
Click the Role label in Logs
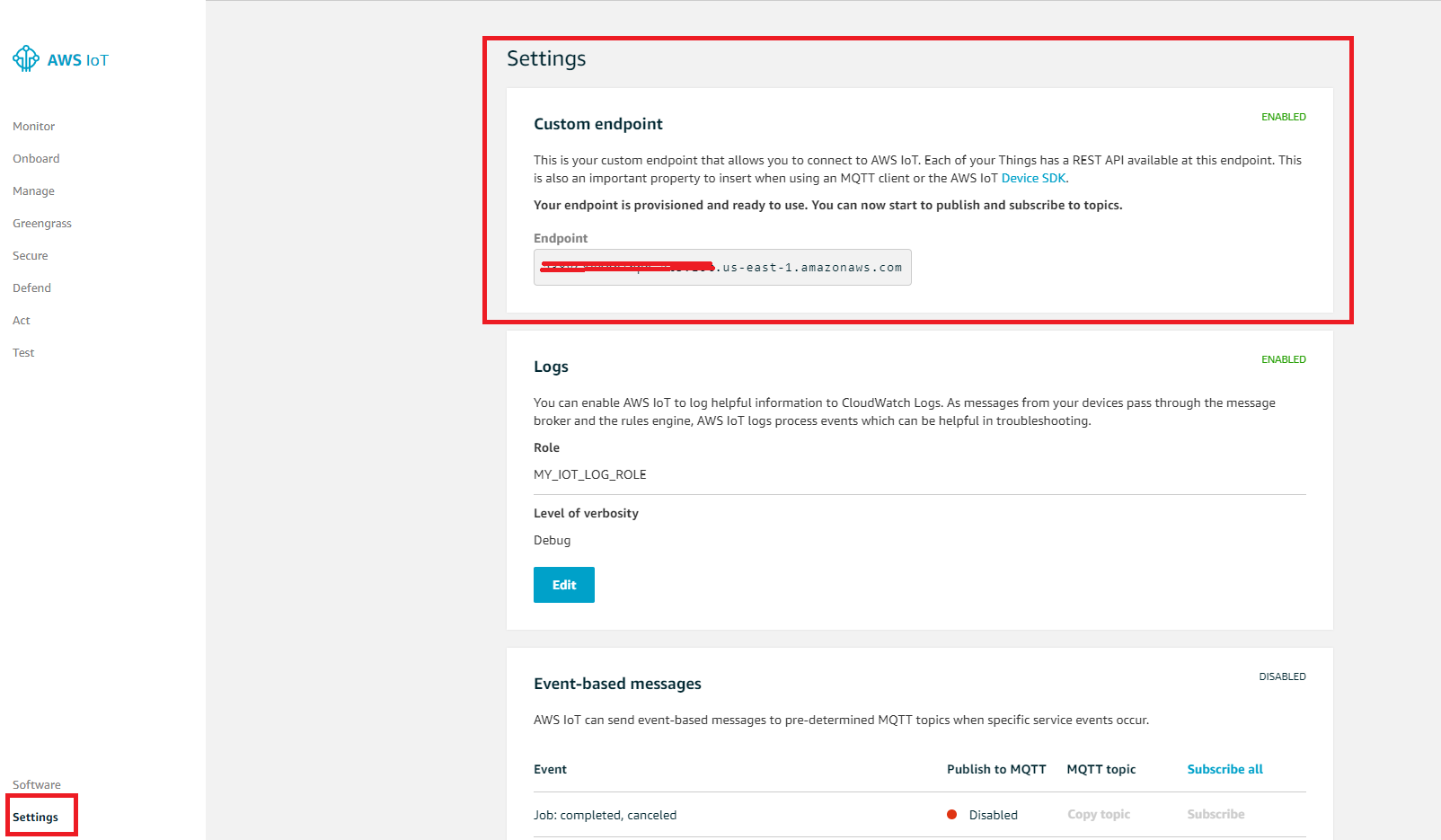[546, 447]
